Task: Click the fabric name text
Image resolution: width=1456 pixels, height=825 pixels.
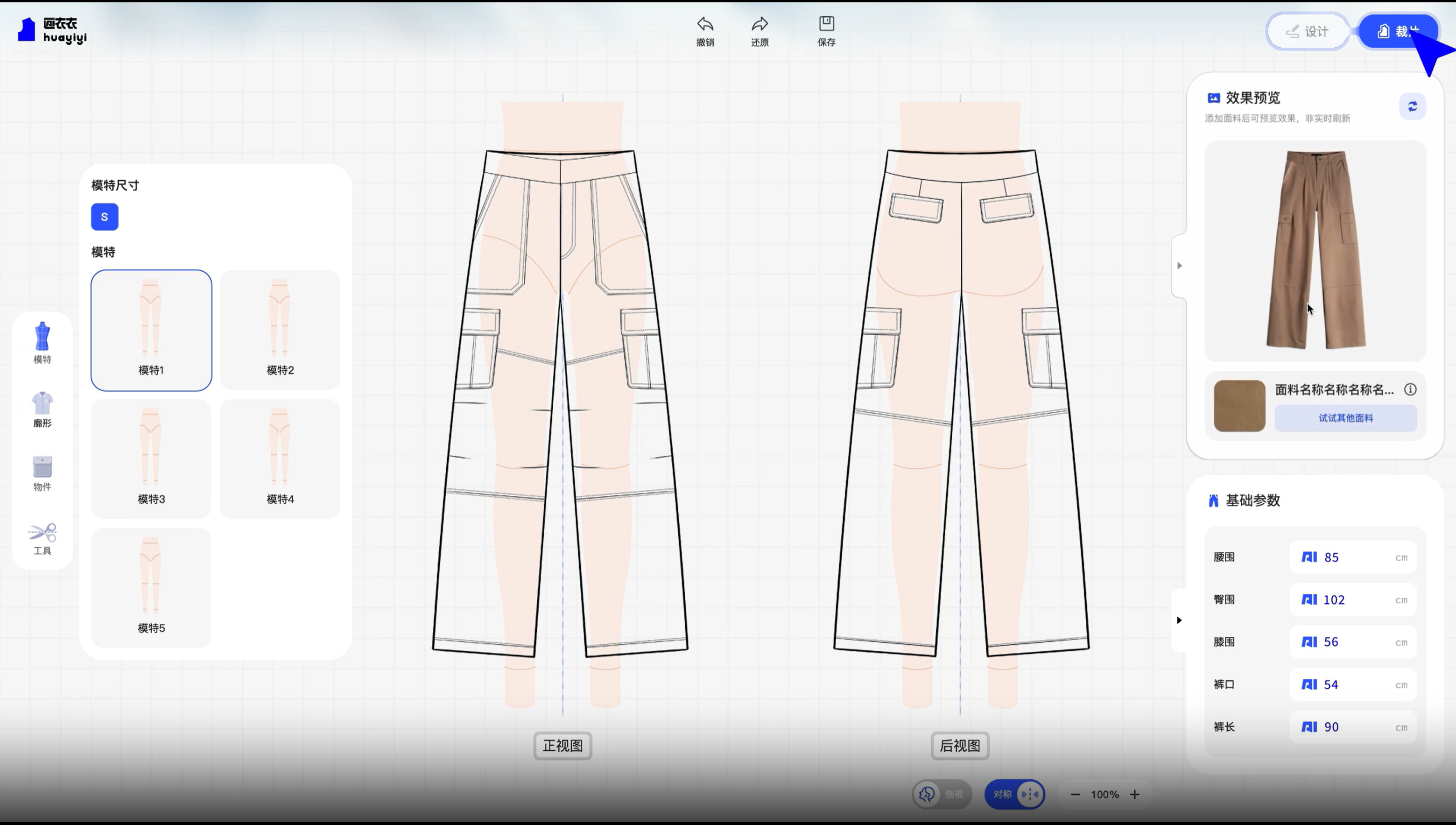Action: click(x=1335, y=389)
